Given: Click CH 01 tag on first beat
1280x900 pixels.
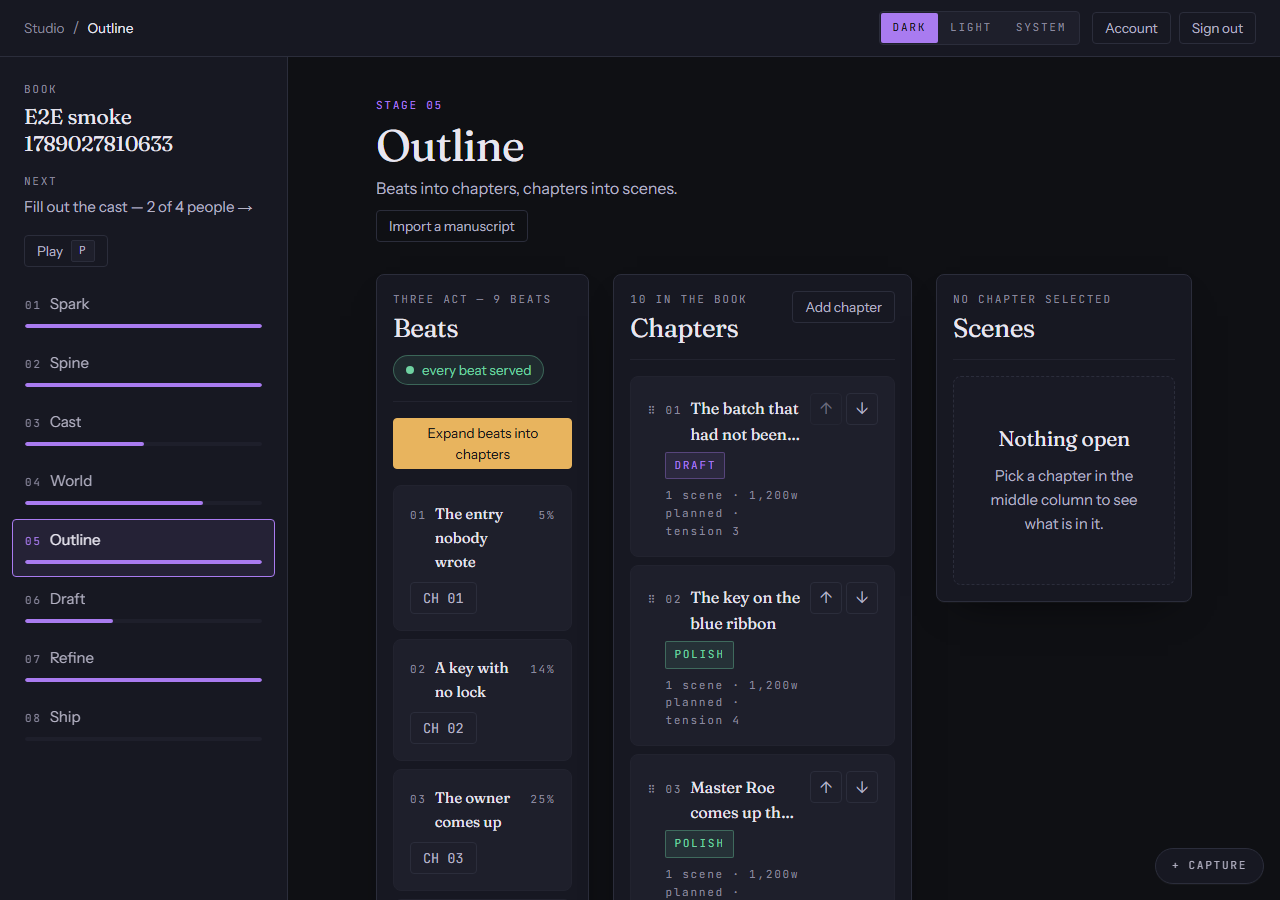Looking at the screenshot, I should 443,598.
